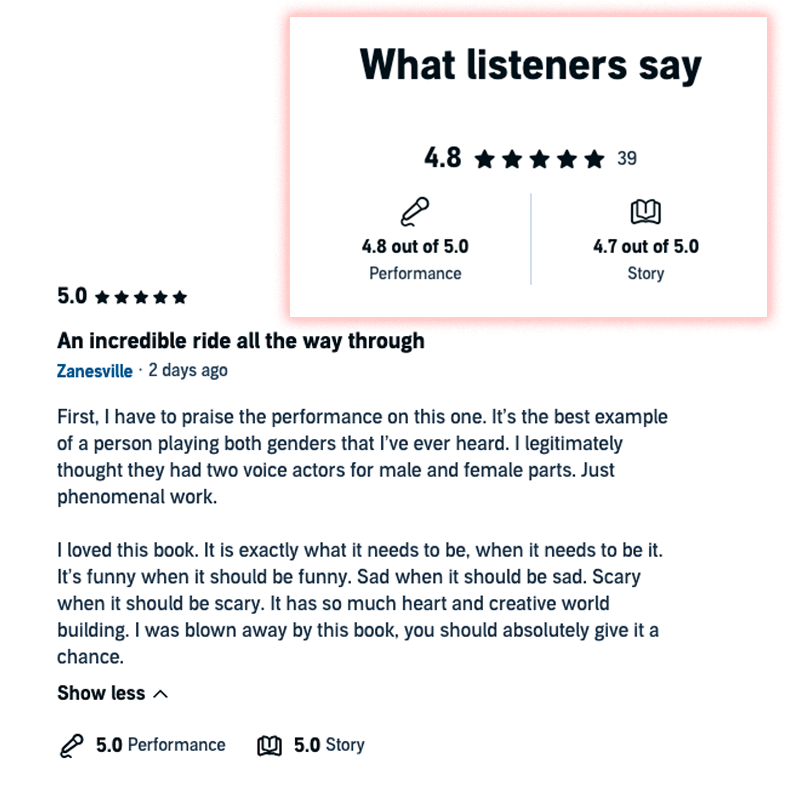800x800 pixels.
Task: Click the review's "5.0 Story" score text
Action: coord(329,745)
